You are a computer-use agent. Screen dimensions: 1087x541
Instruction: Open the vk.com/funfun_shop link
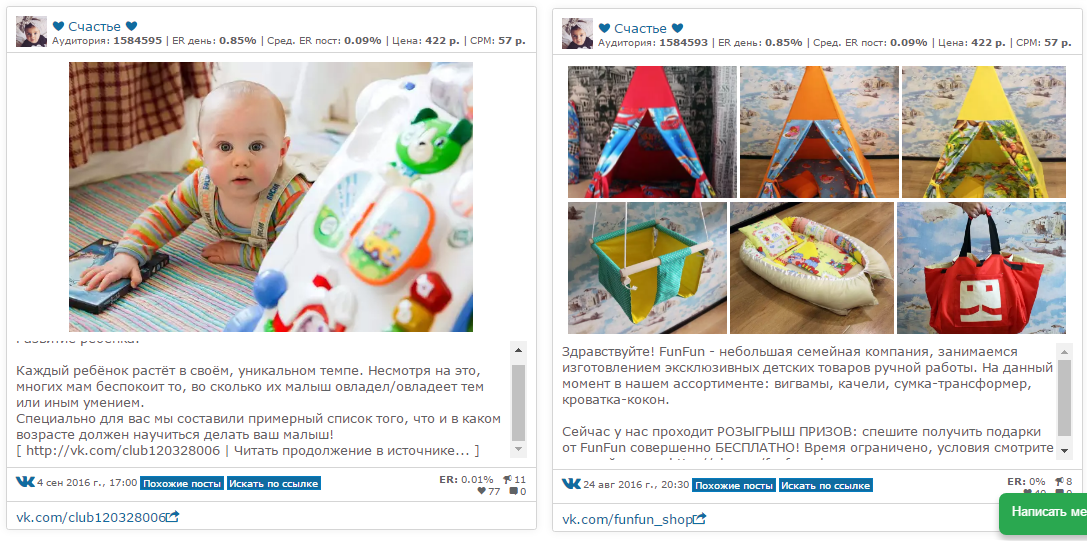pyautogui.click(x=627, y=519)
